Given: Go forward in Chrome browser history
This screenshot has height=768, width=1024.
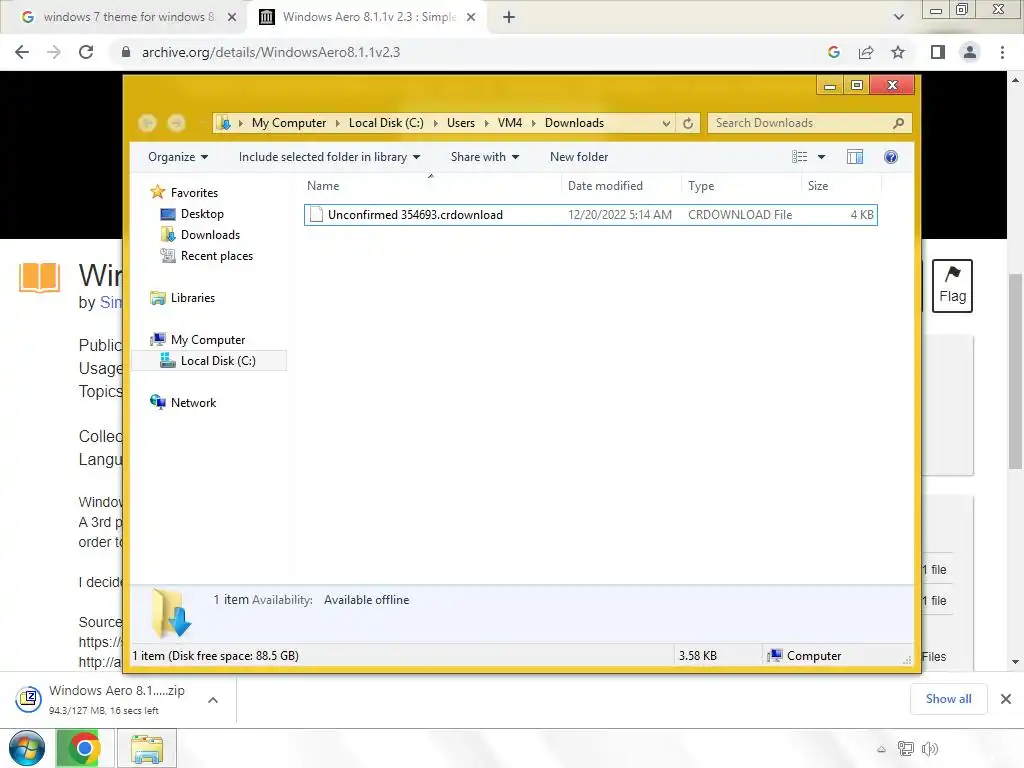Looking at the screenshot, I should coord(54,52).
